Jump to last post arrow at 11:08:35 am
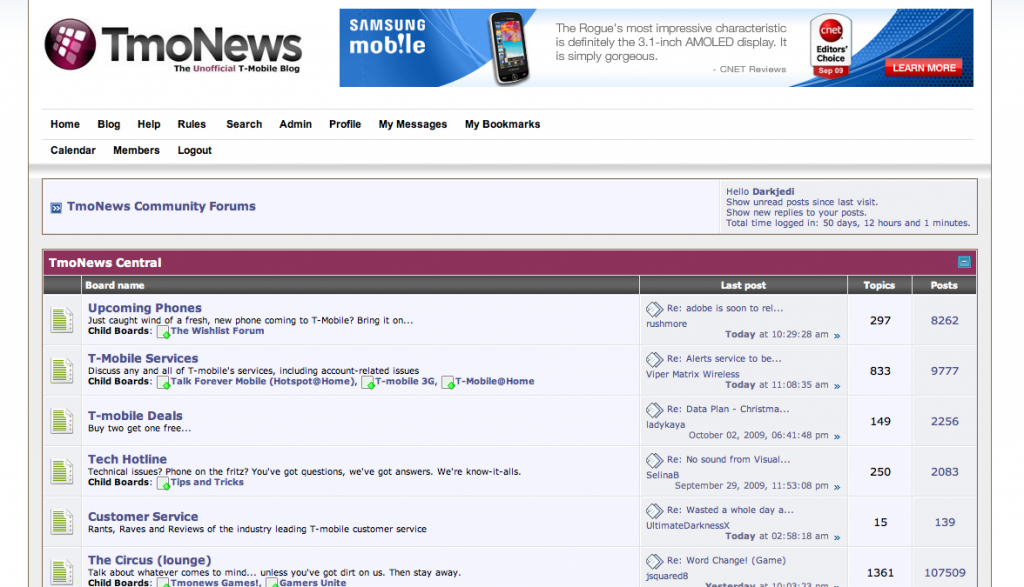 click(837, 386)
